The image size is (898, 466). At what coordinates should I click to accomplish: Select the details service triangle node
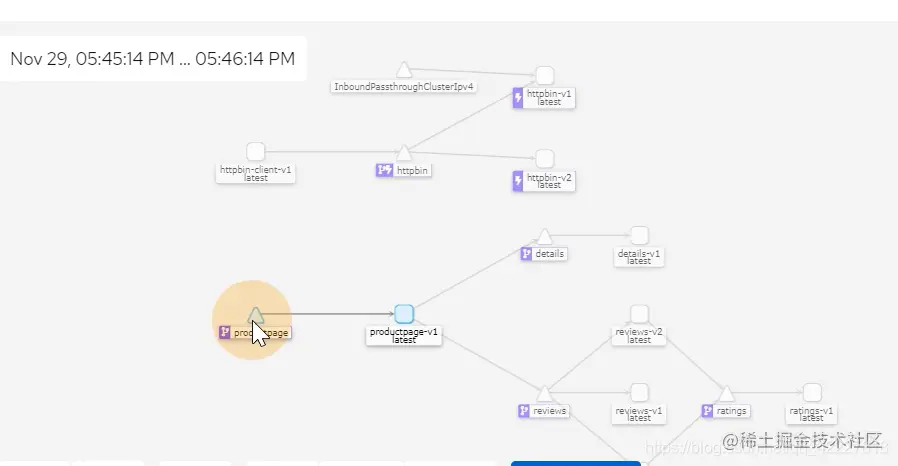[x=544, y=236]
